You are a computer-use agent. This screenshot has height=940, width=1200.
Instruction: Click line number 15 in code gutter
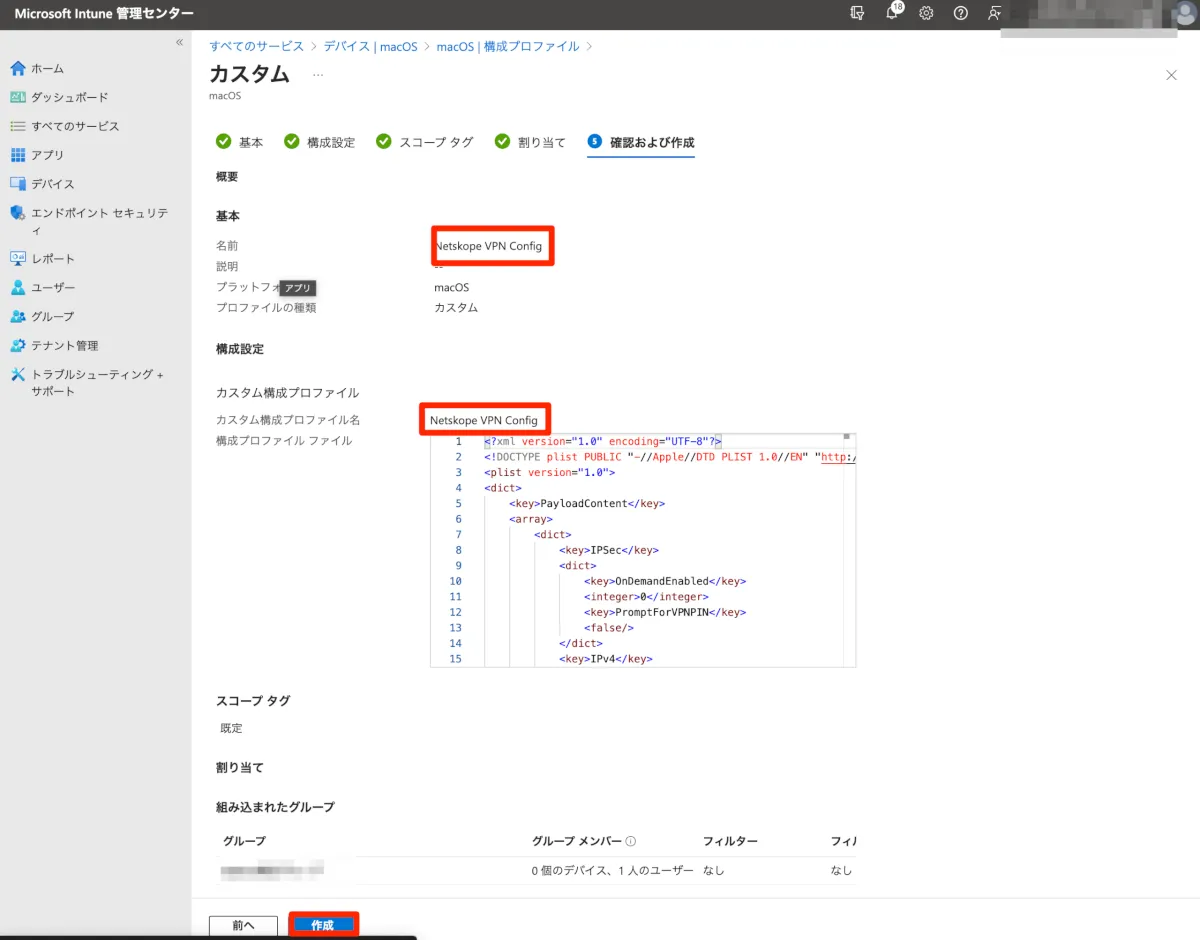pyautogui.click(x=456, y=659)
